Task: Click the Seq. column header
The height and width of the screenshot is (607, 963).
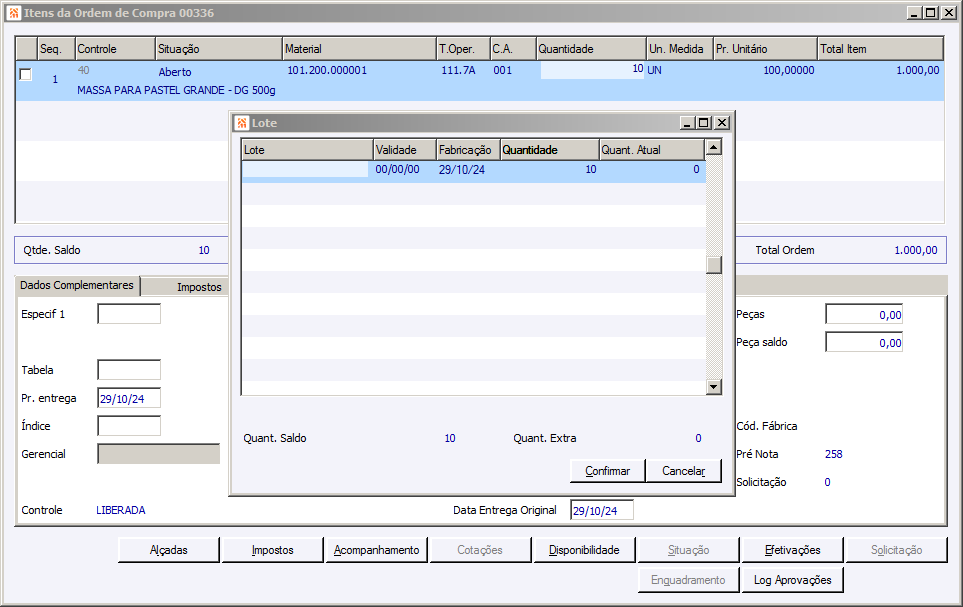Action: click(56, 49)
